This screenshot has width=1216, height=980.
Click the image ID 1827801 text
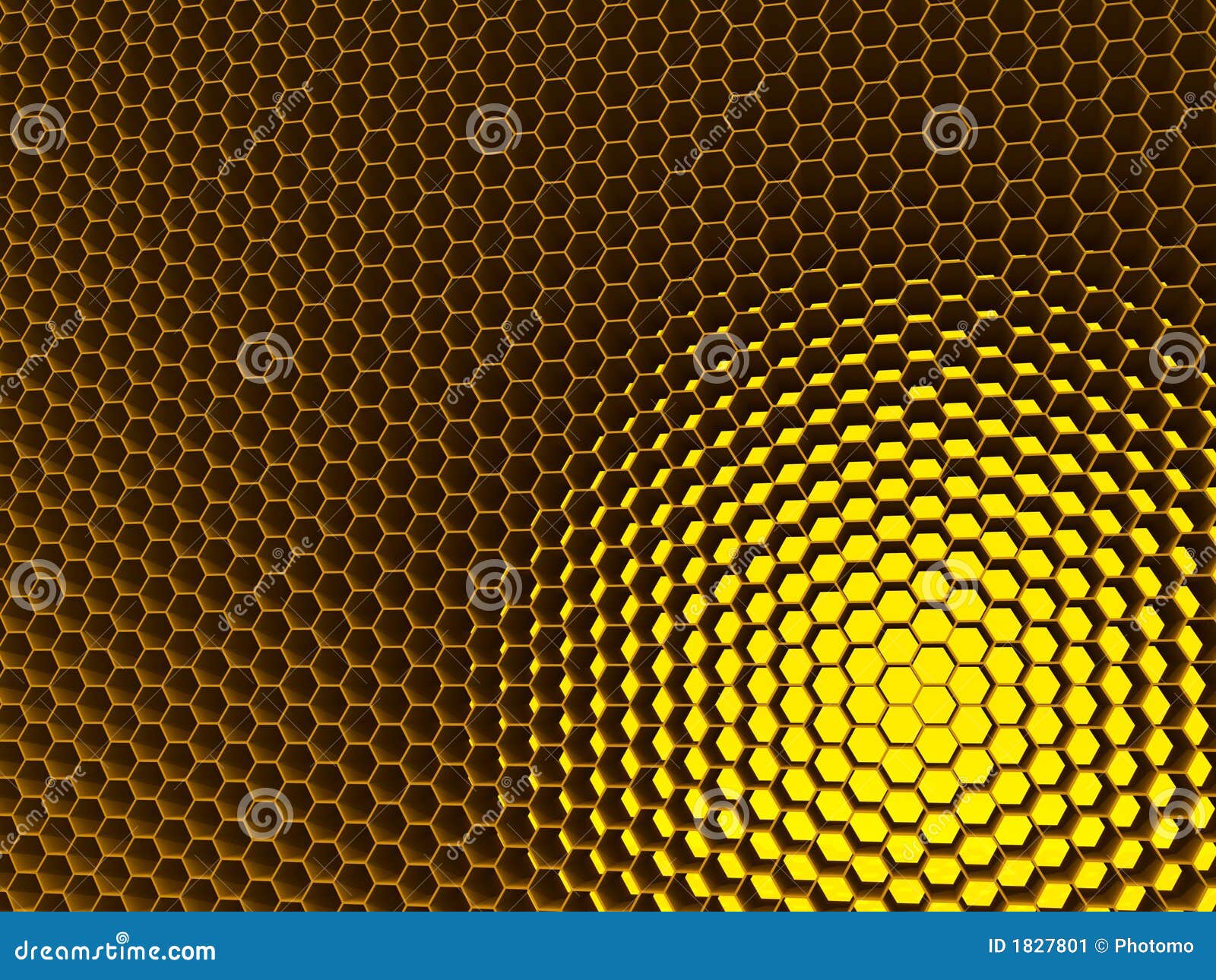point(1038,946)
